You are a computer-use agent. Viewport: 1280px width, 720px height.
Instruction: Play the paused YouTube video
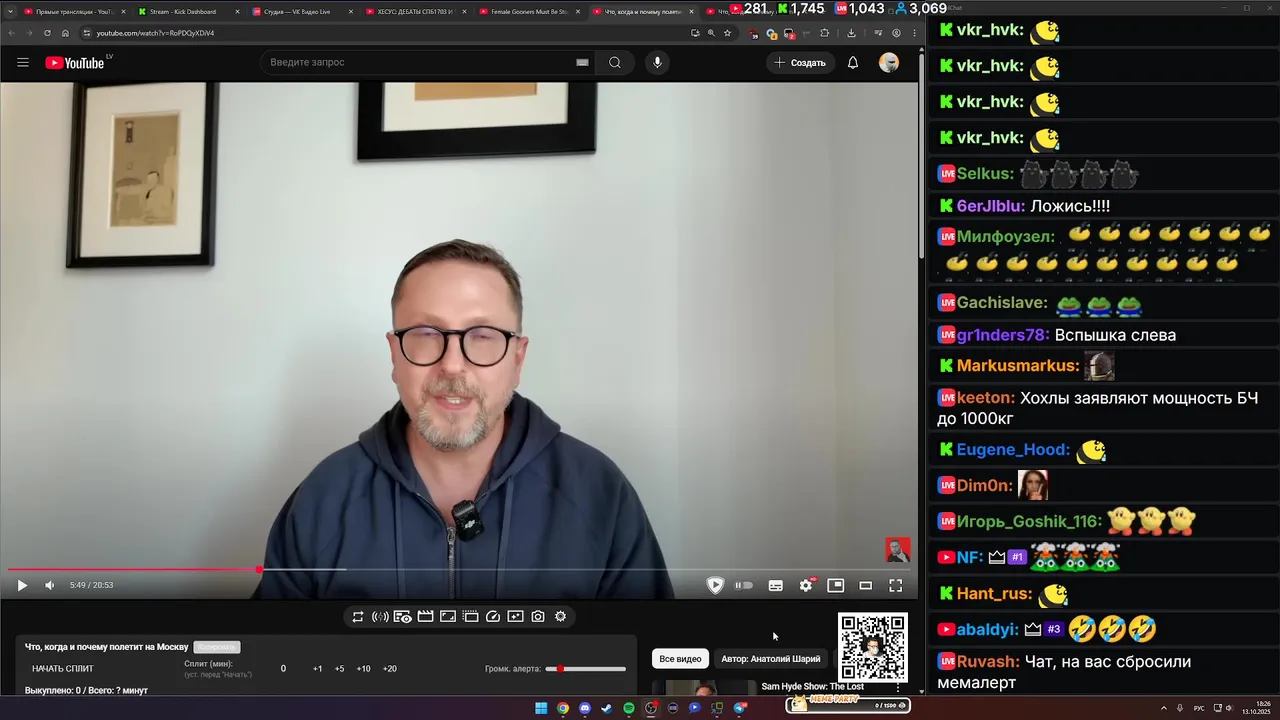[22, 585]
